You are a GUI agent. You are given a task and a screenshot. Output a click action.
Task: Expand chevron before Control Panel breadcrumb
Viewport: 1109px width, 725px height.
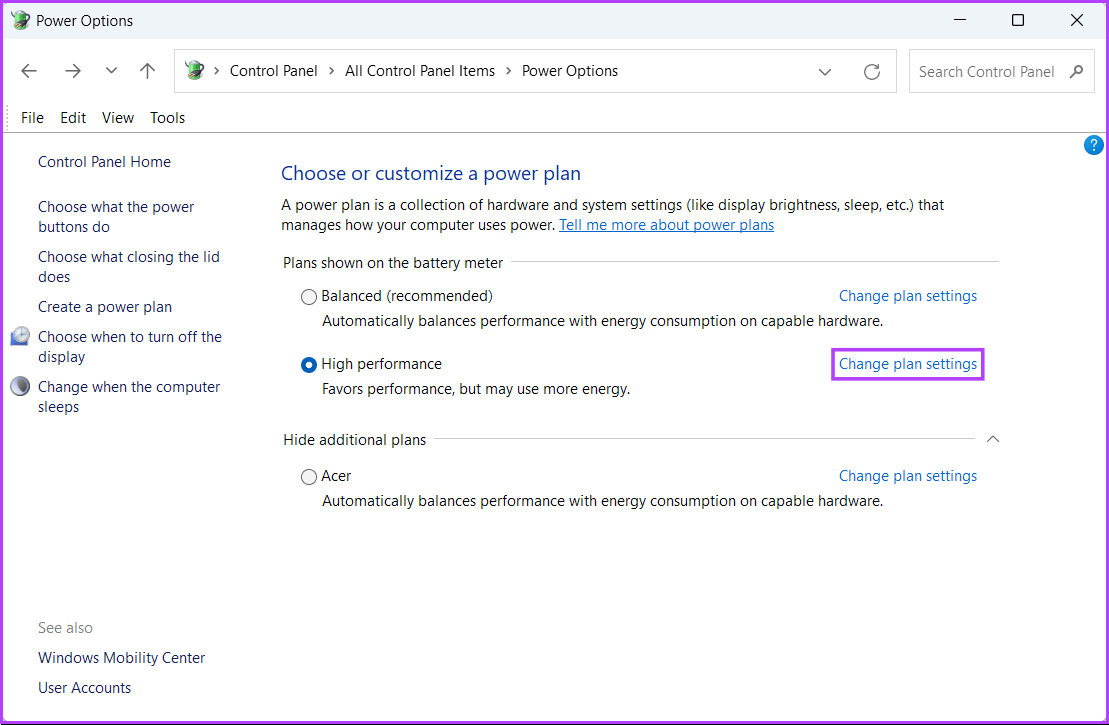(216, 71)
